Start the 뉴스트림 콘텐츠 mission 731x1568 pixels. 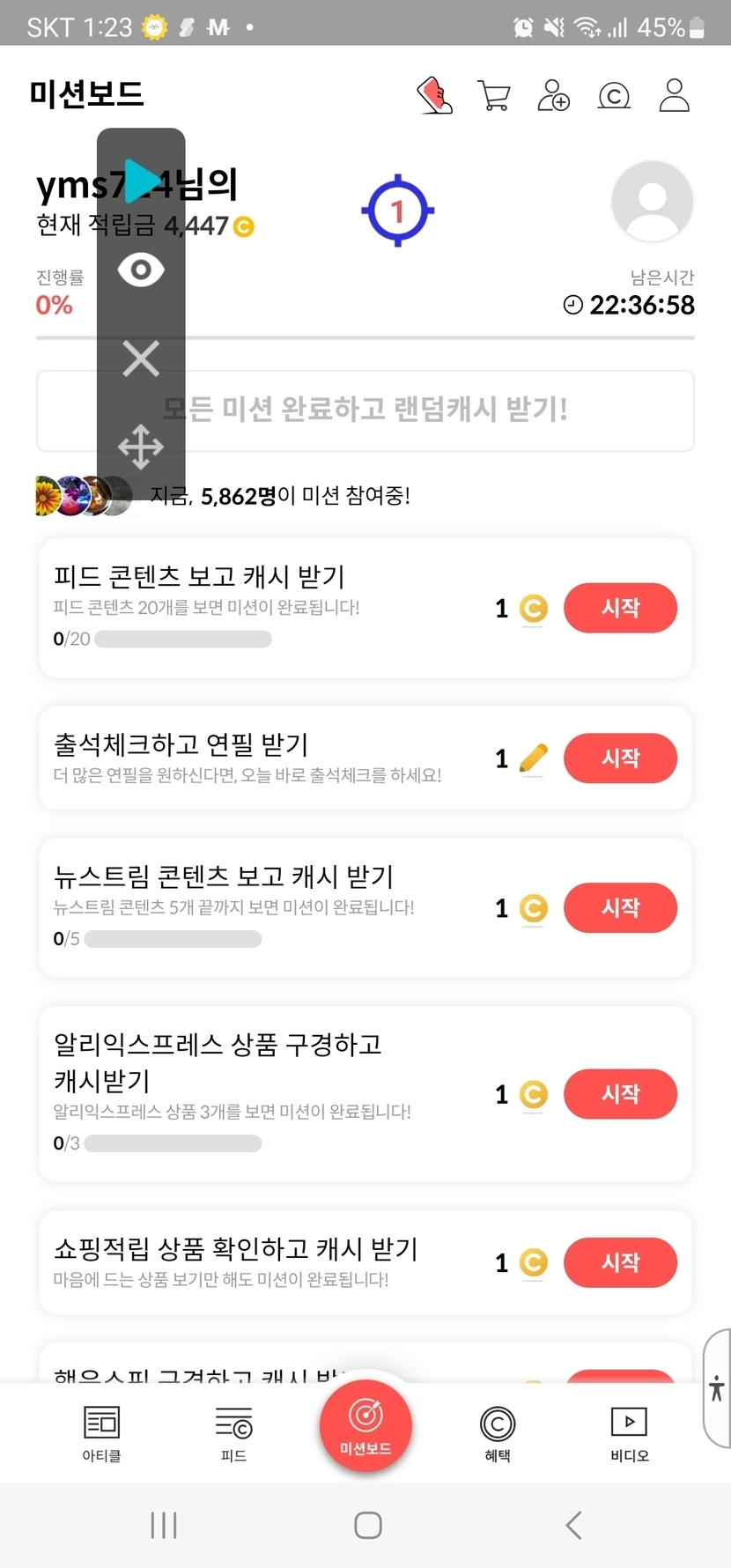pyautogui.click(x=620, y=907)
